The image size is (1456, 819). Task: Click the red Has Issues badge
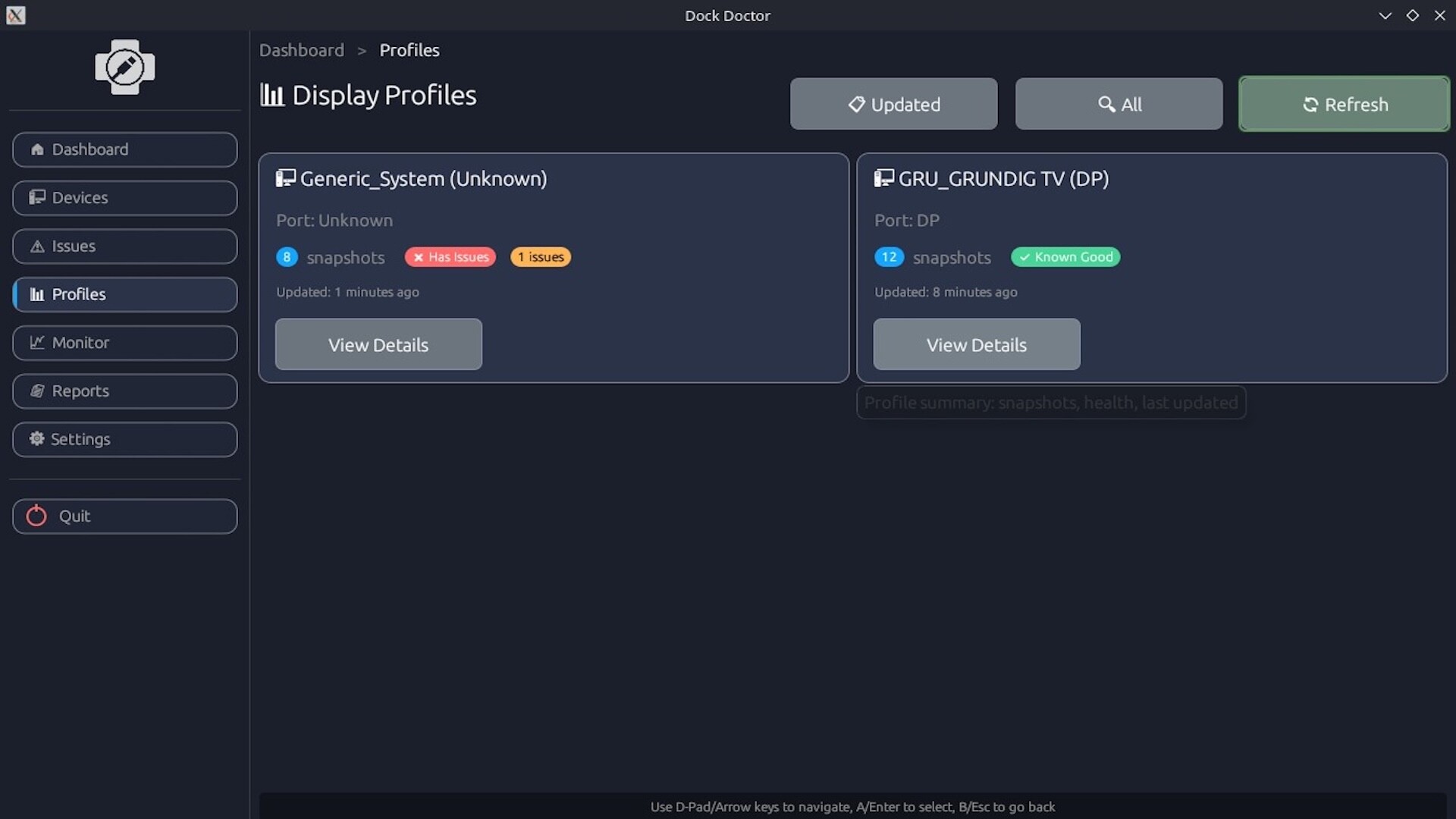click(450, 257)
